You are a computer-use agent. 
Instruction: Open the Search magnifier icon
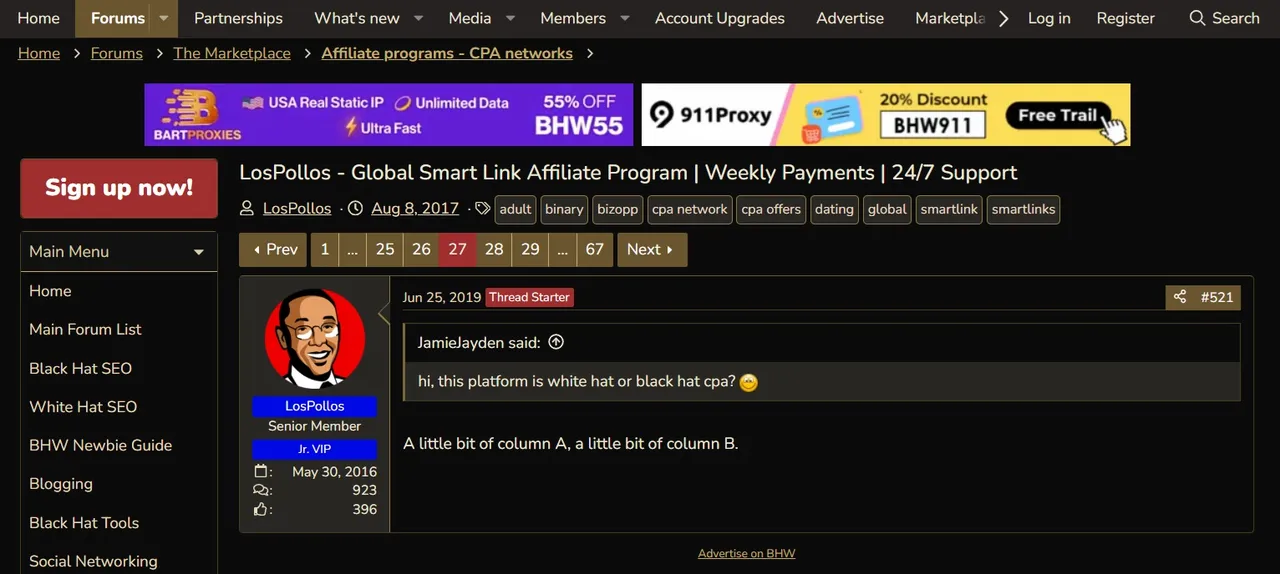pos(1197,18)
